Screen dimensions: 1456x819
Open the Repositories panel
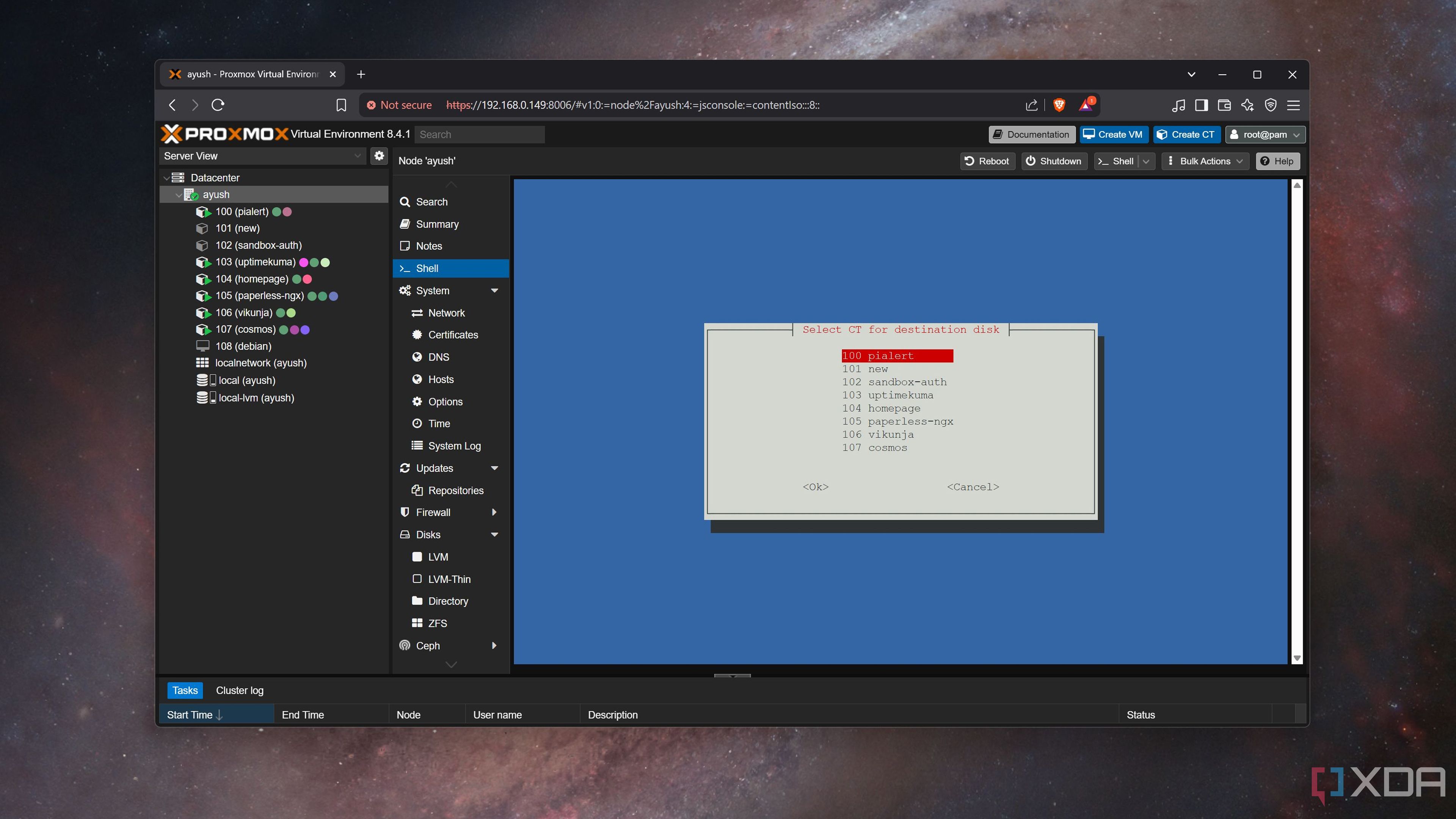point(450,490)
